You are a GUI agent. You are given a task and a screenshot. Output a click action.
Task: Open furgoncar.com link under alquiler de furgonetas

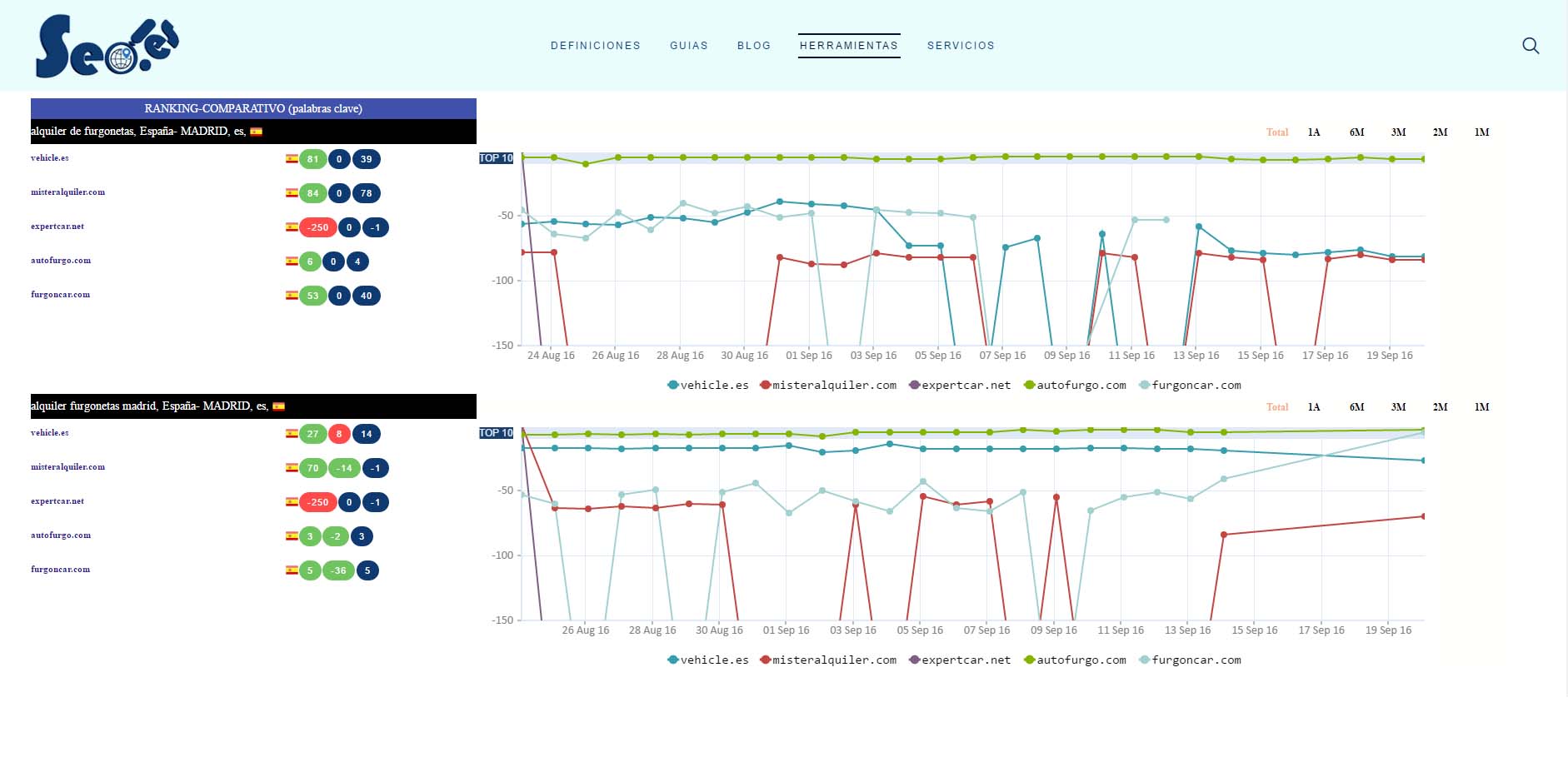(60, 295)
